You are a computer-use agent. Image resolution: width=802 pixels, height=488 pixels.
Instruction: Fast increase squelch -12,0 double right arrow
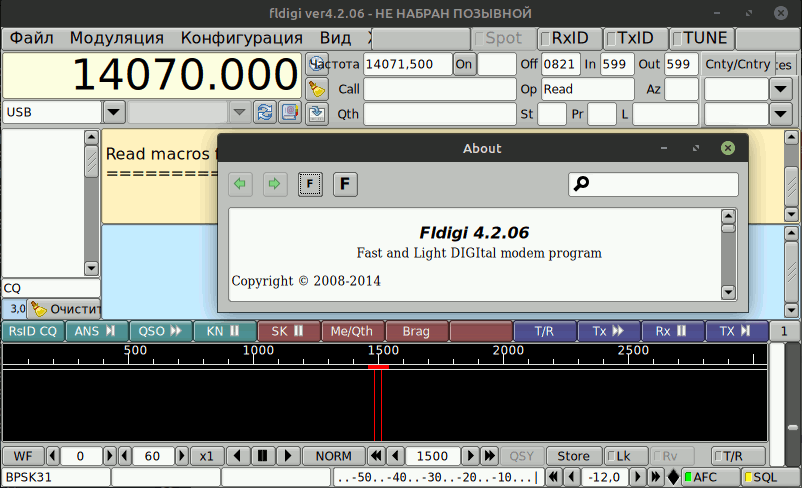655,477
